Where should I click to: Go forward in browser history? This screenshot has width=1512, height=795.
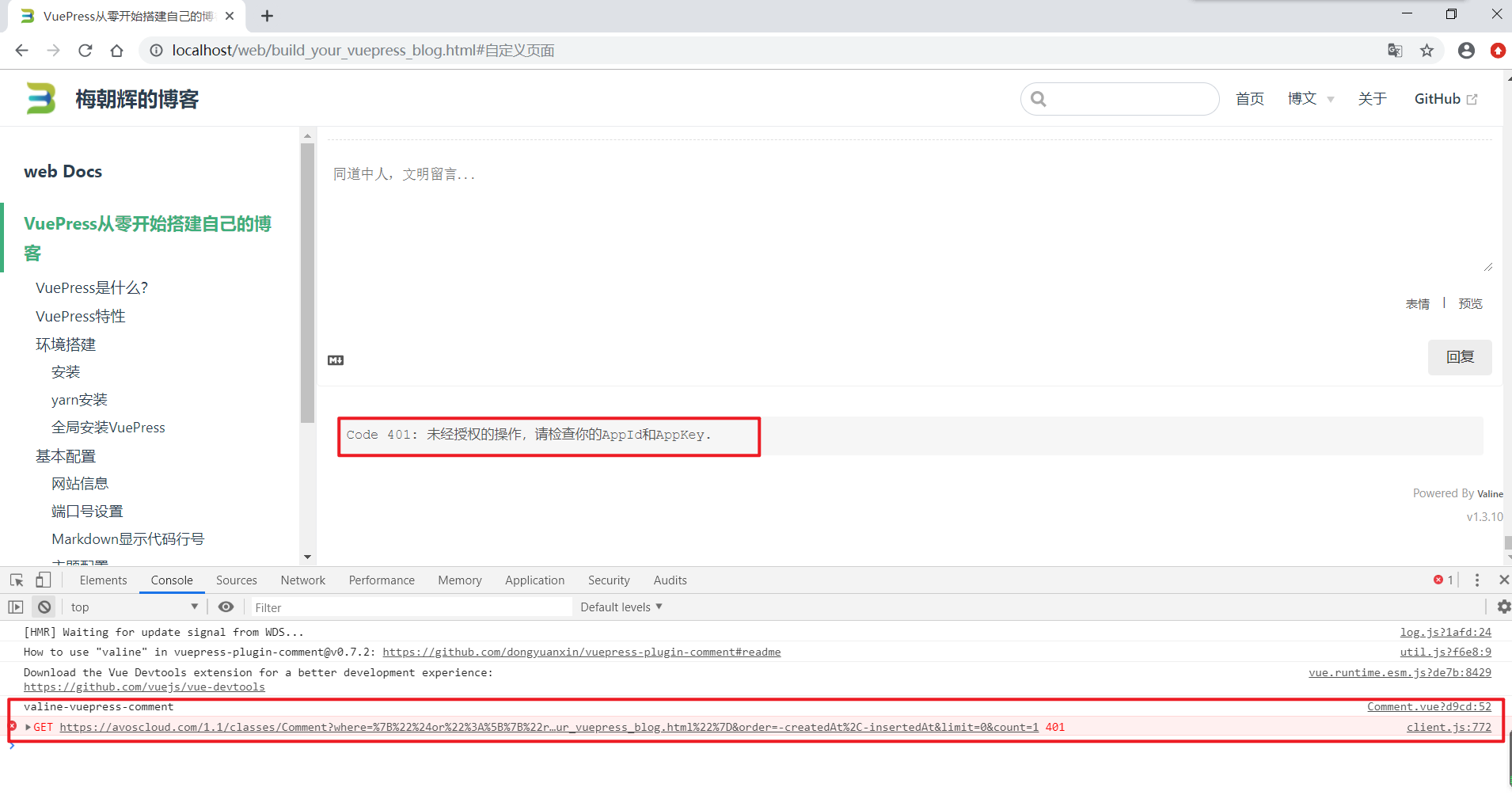click(x=53, y=51)
